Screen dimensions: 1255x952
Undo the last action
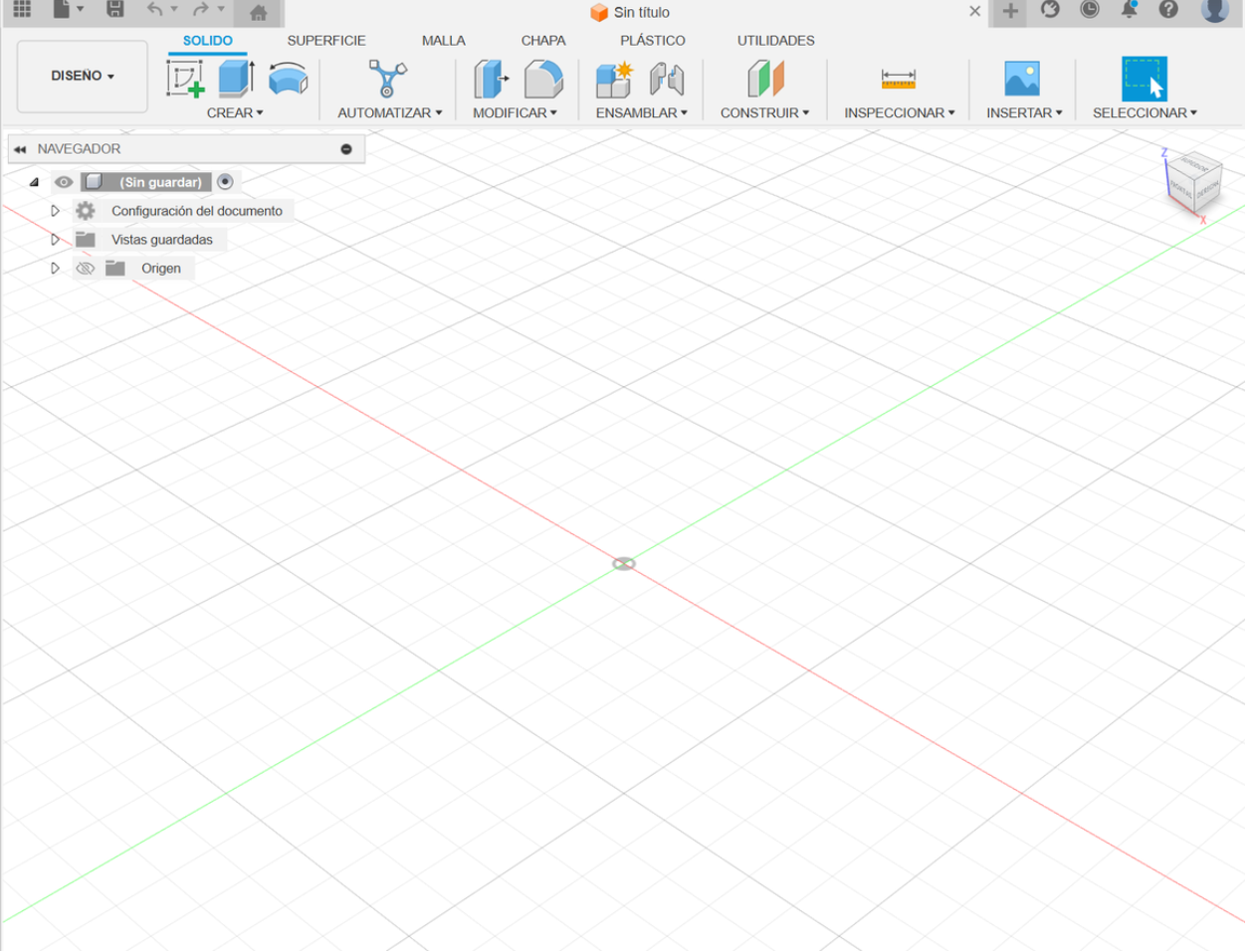[154, 9]
